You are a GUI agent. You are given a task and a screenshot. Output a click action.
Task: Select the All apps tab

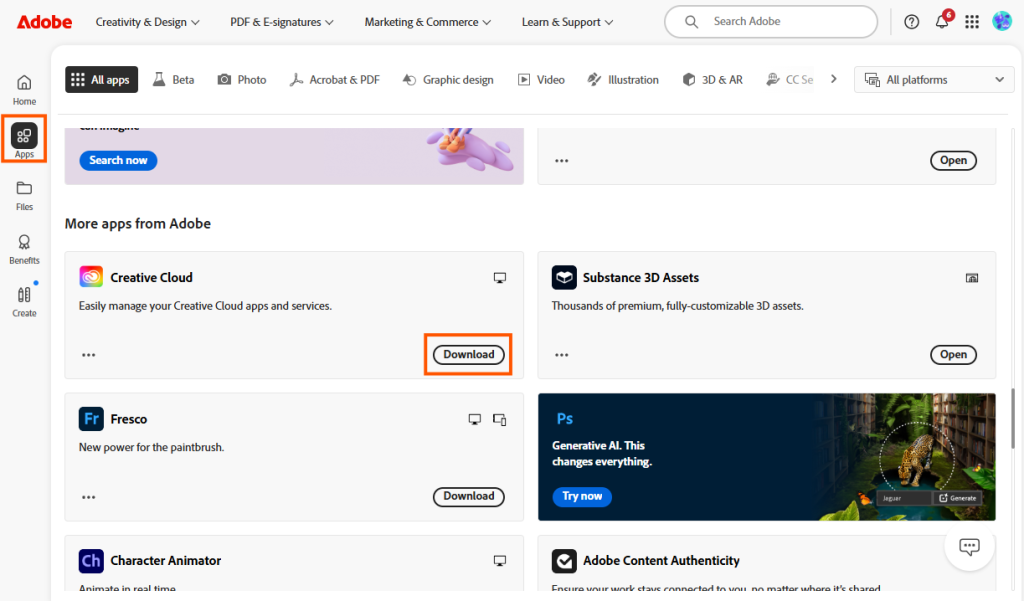pos(101,80)
